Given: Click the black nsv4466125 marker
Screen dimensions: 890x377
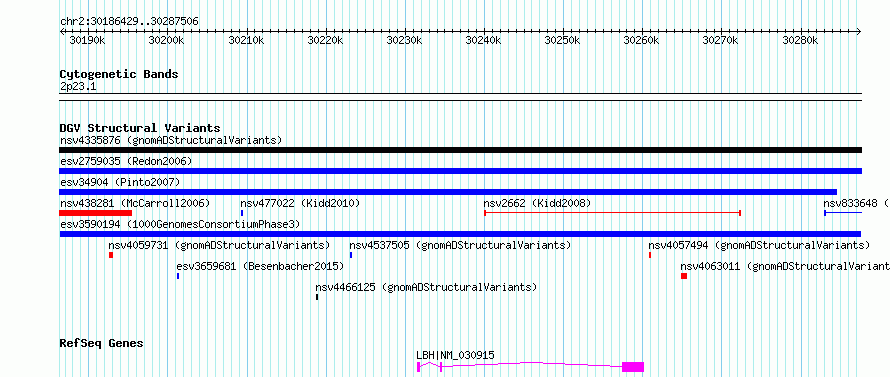Looking at the screenshot, I should (317, 297).
